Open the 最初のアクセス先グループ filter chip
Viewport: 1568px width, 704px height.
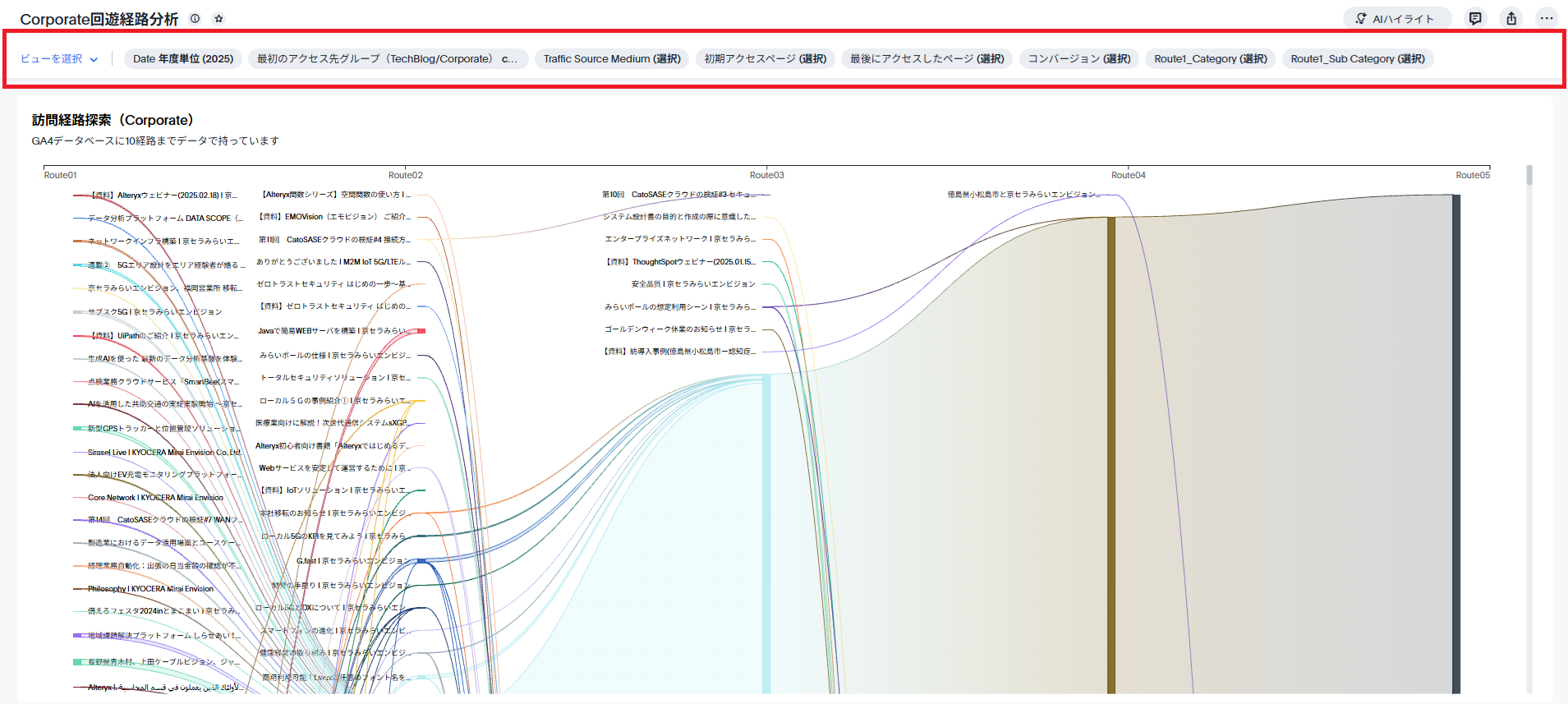pyautogui.click(x=387, y=59)
